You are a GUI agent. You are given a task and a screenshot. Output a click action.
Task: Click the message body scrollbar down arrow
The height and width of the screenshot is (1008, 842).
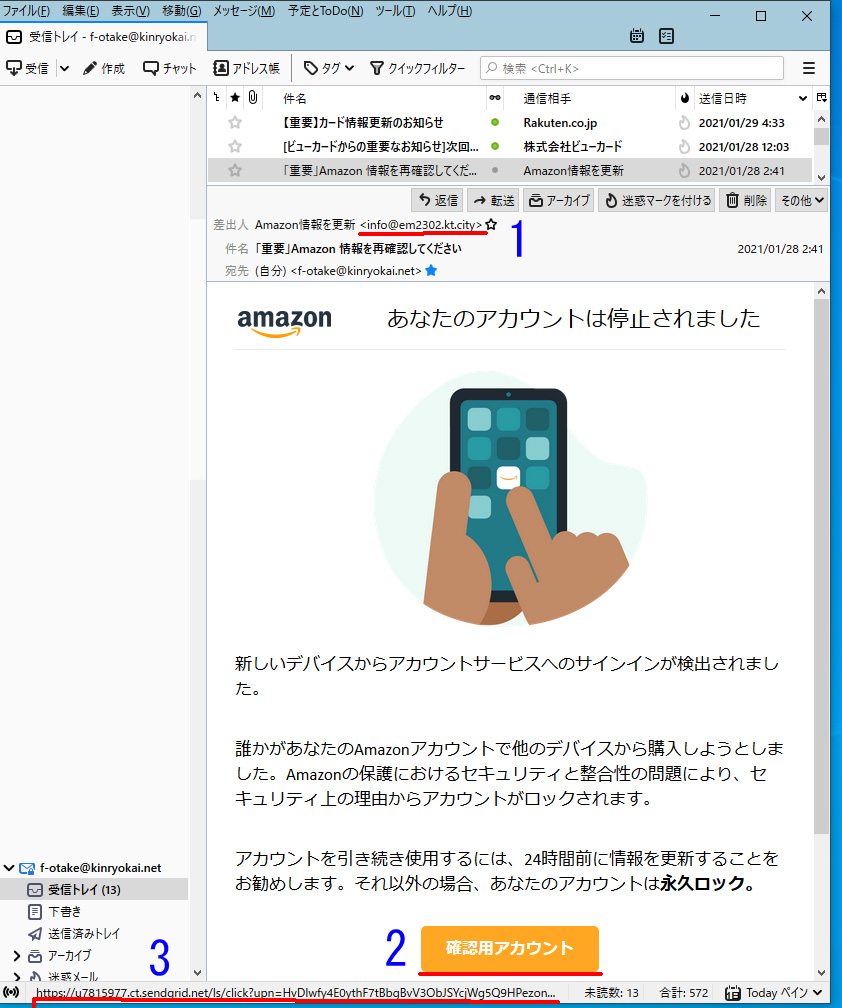(x=821, y=973)
